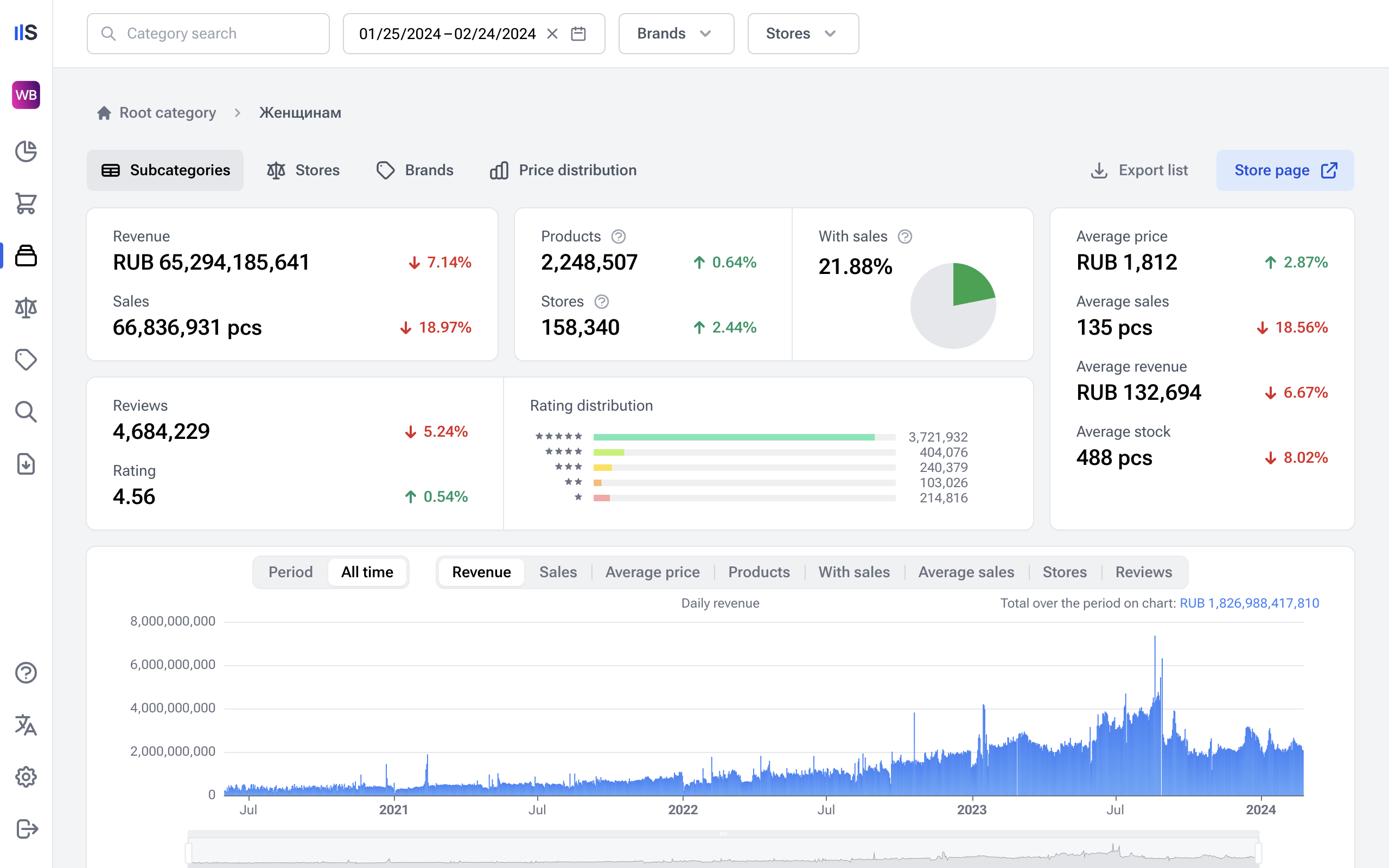Clear the selected date range
Image resolution: width=1389 pixels, height=868 pixels.
point(552,34)
